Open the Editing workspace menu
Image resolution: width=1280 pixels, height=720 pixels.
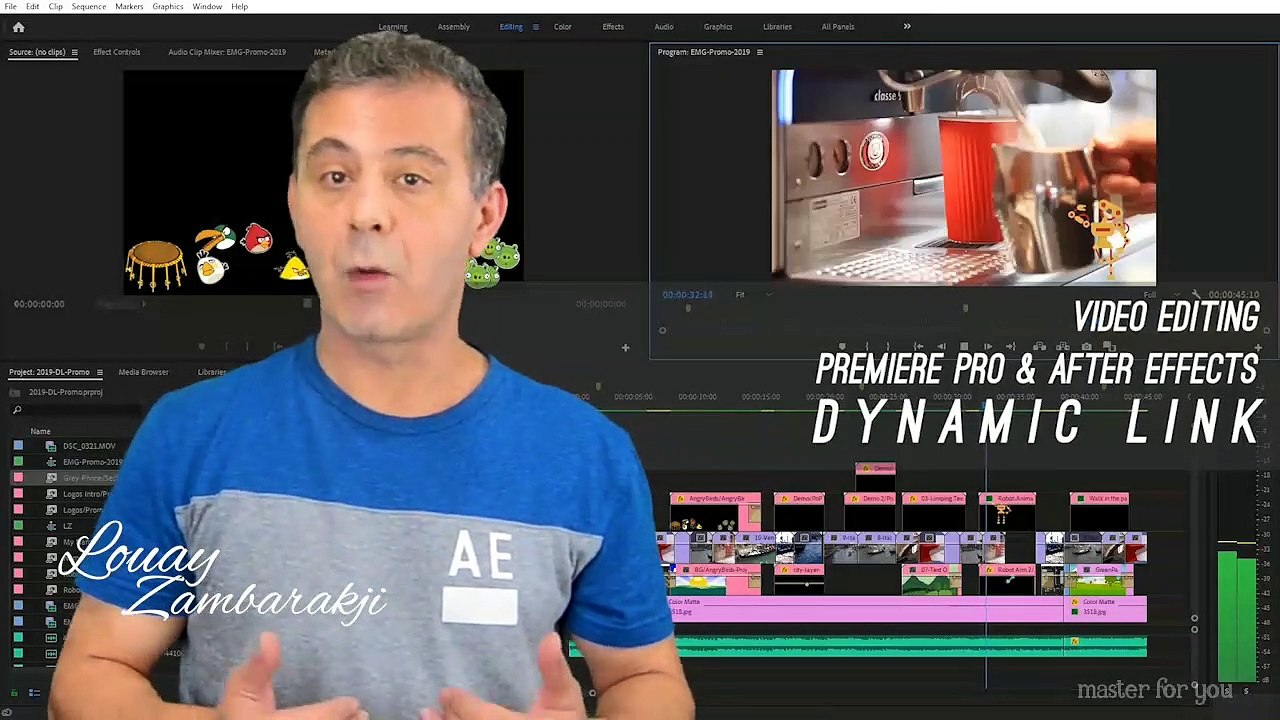point(535,27)
